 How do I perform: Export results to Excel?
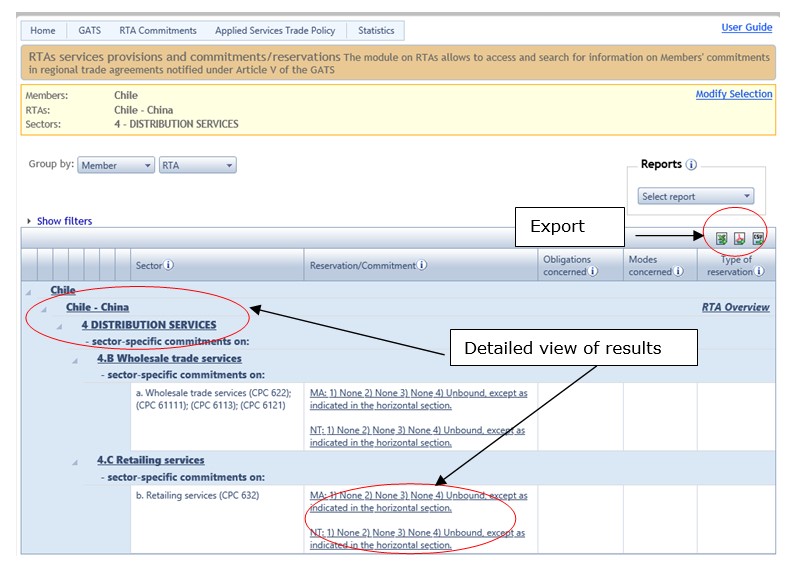tap(721, 239)
